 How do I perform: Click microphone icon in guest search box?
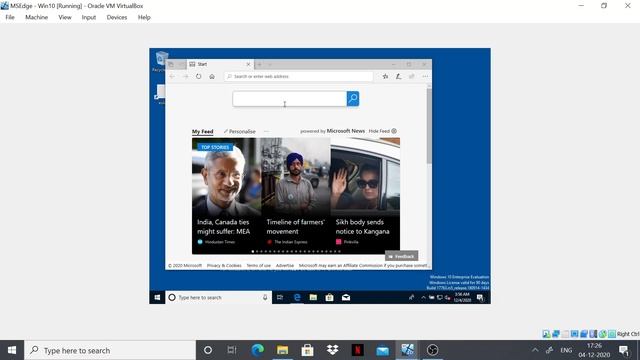pyautogui.click(x=265, y=298)
